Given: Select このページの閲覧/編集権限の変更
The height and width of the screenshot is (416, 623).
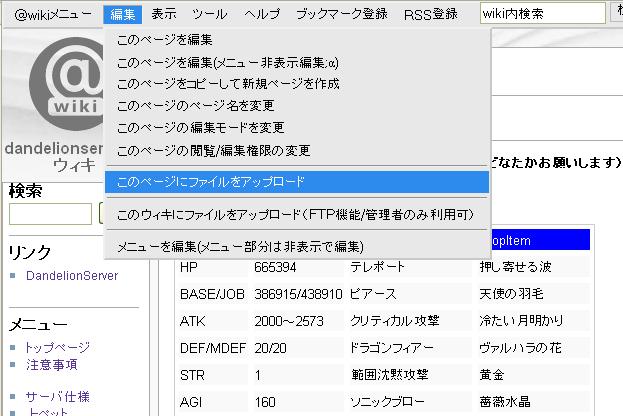Looking at the screenshot, I should coord(213,151).
